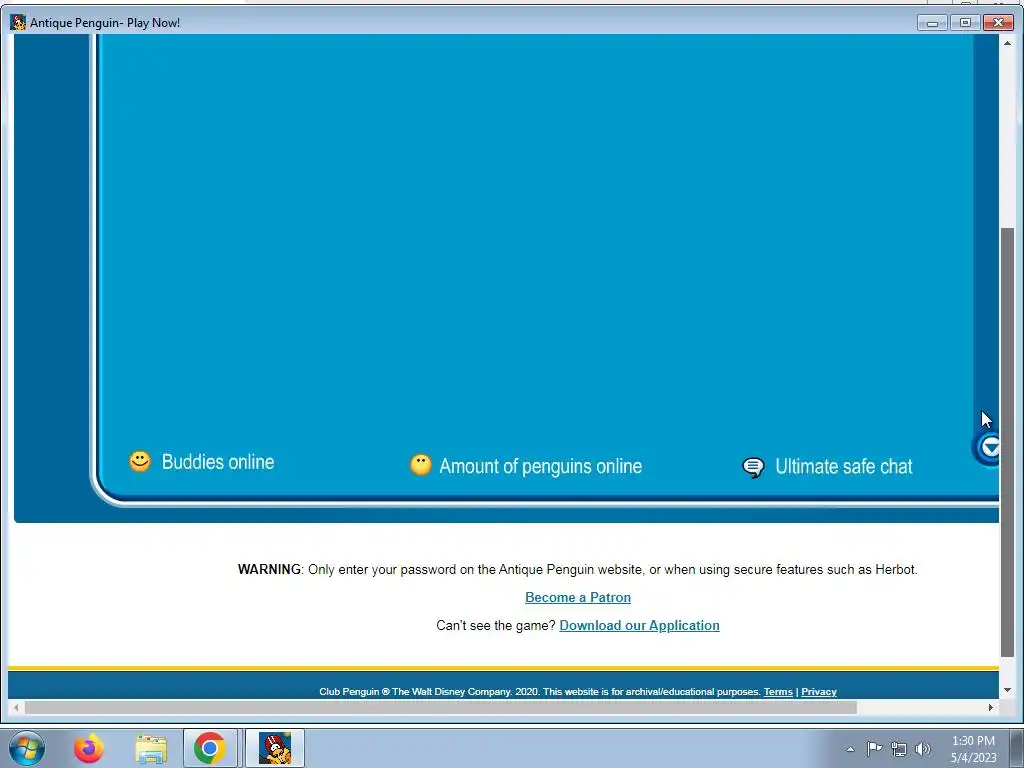
Task: Click the horizontal scrollbar right arrow
Action: 991,707
